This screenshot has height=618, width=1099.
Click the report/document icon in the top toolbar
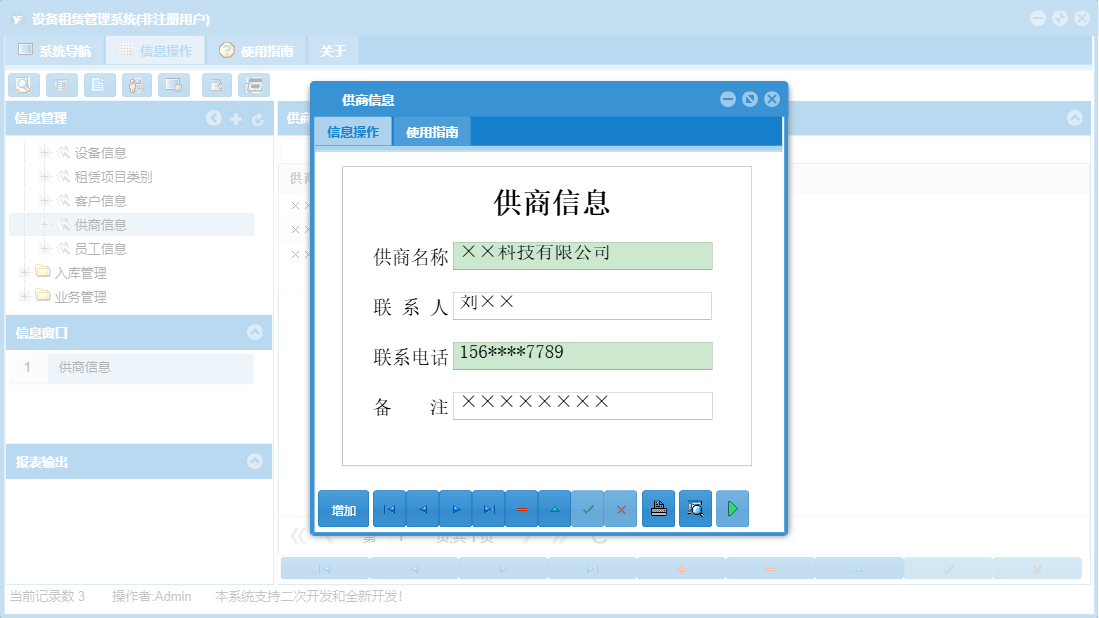click(x=98, y=85)
